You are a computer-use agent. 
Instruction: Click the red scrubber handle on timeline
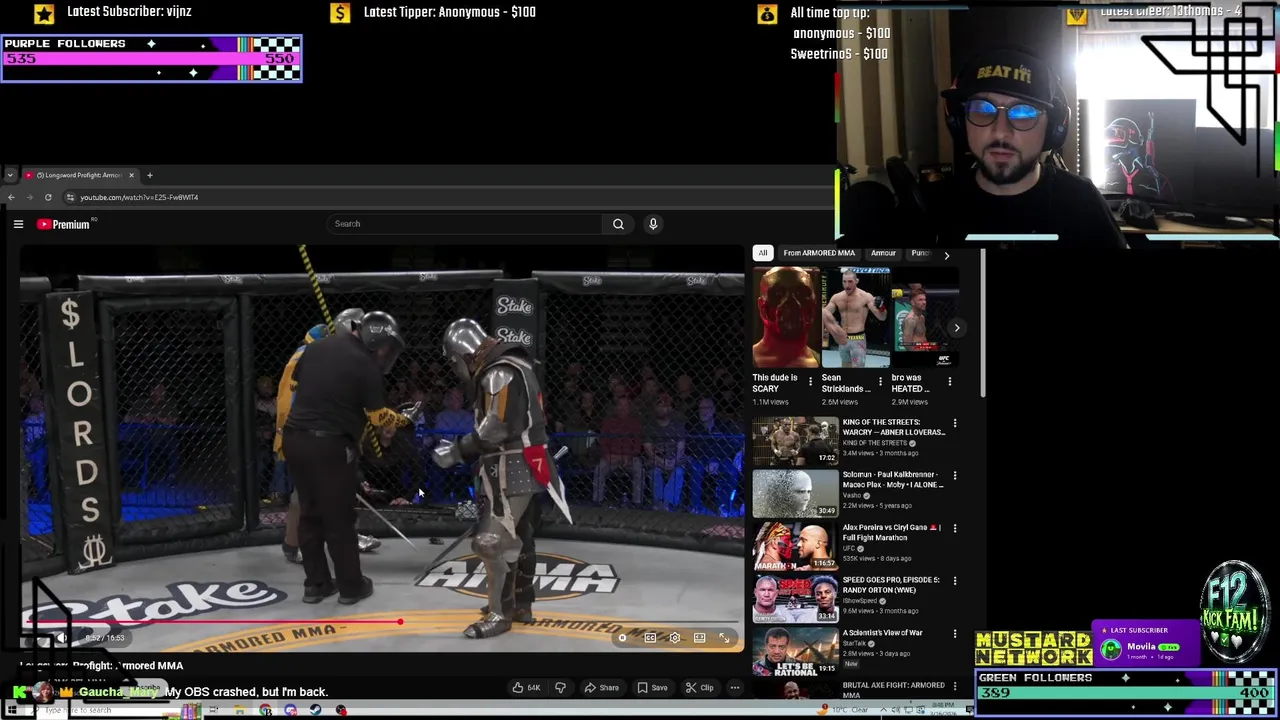pos(400,622)
